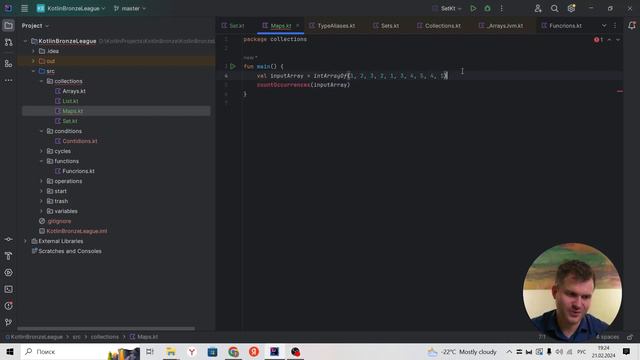
Task: Open Code With Me user icon
Action: [x=538, y=8]
